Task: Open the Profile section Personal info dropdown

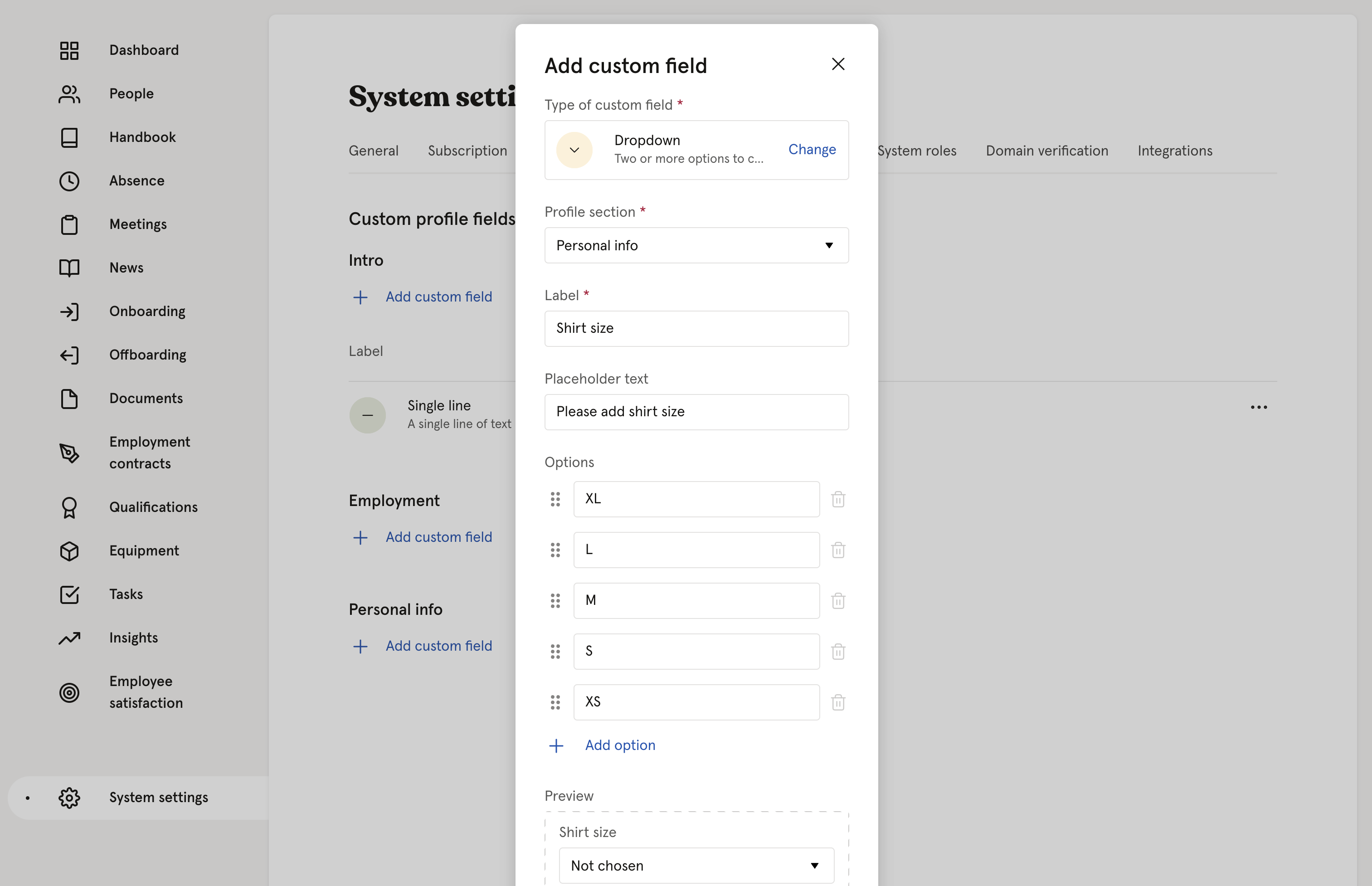Action: [696, 246]
